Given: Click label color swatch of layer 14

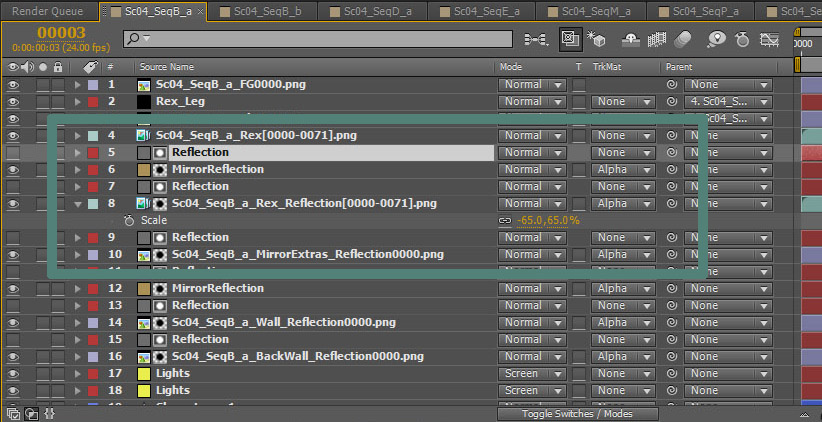Looking at the screenshot, I should click(x=93, y=322).
